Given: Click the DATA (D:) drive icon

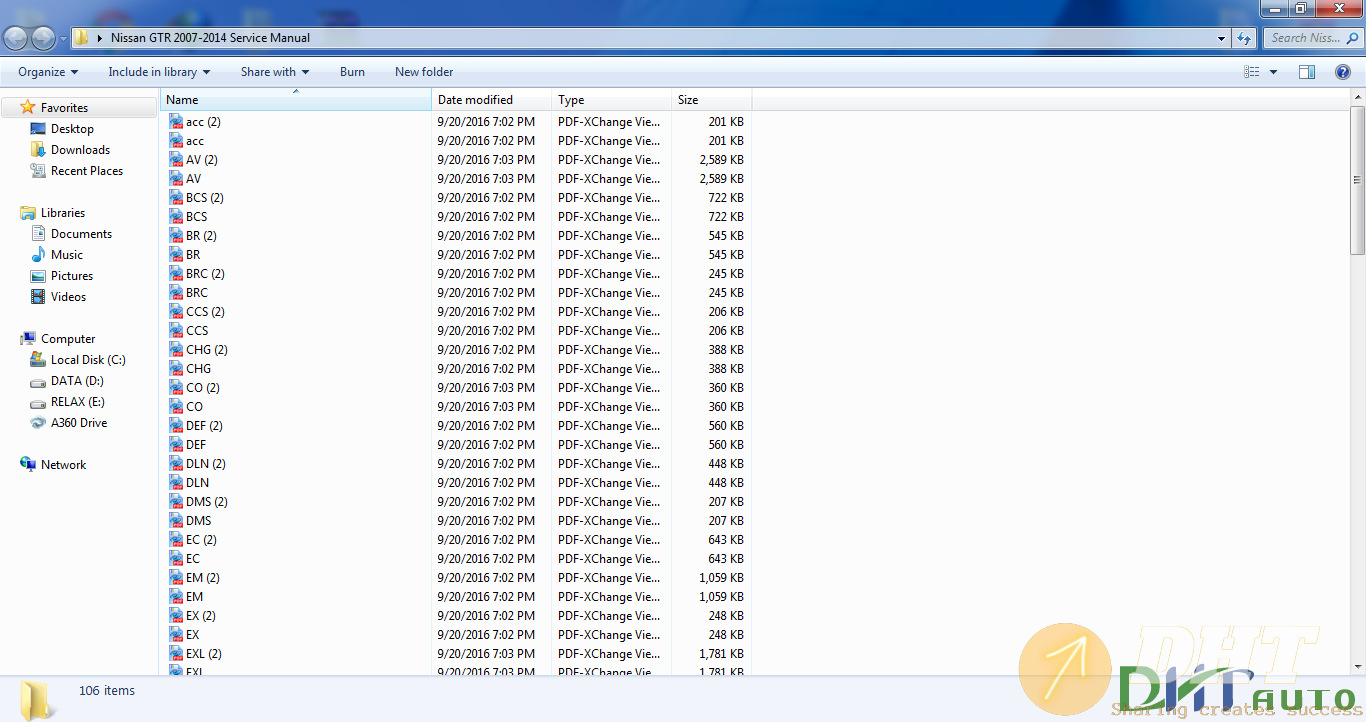Looking at the screenshot, I should pyautogui.click(x=38, y=381).
